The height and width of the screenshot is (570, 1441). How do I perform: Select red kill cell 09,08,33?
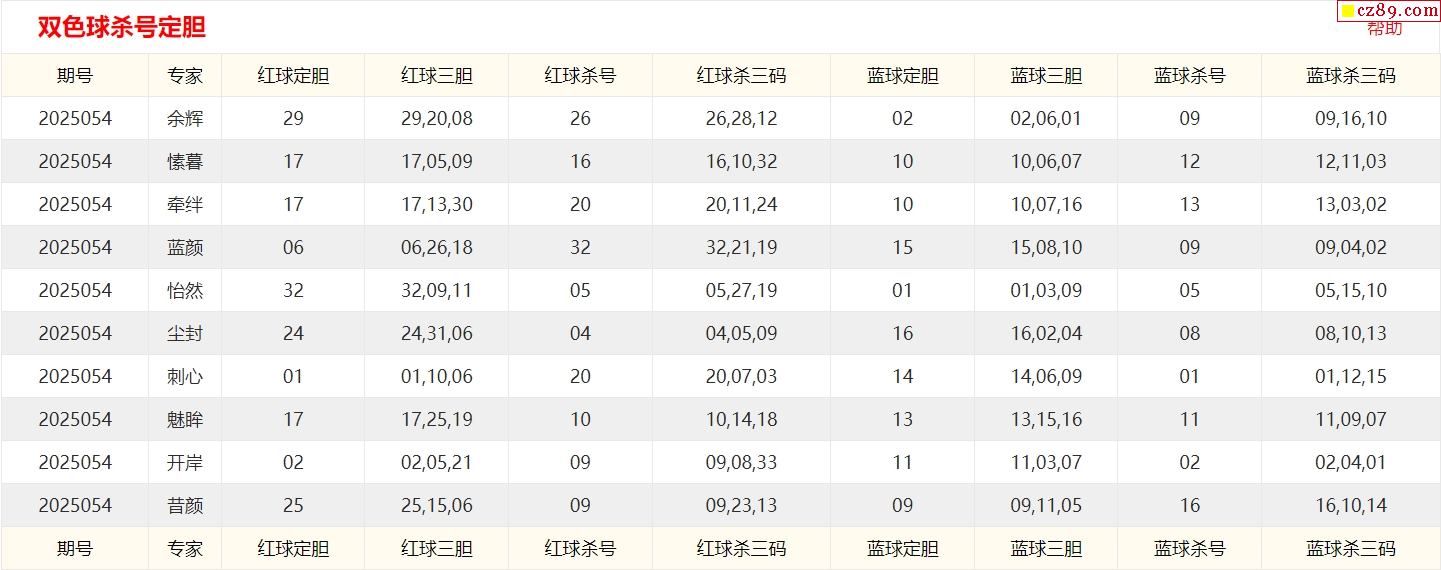click(741, 462)
